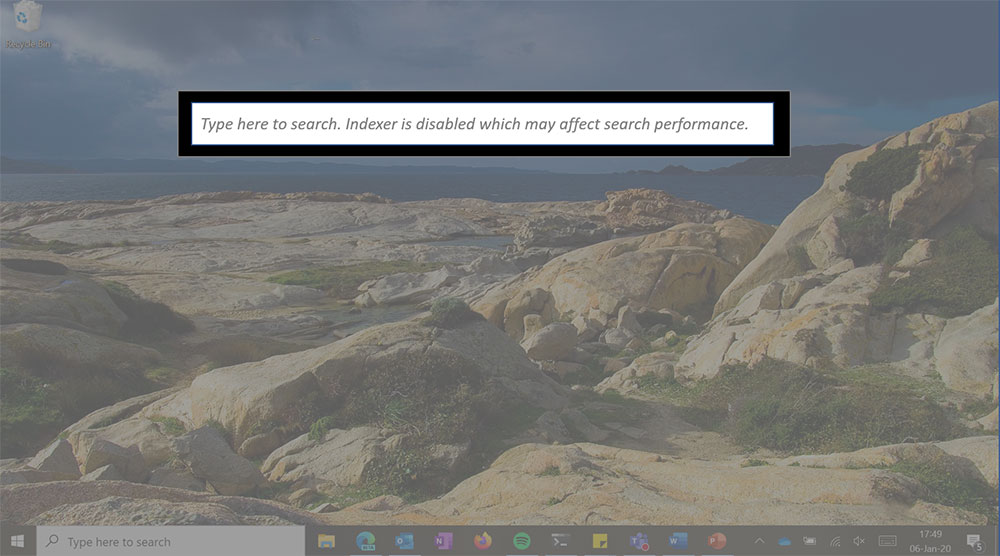
Task: Open the Windows Start menu
Action: coord(18,541)
